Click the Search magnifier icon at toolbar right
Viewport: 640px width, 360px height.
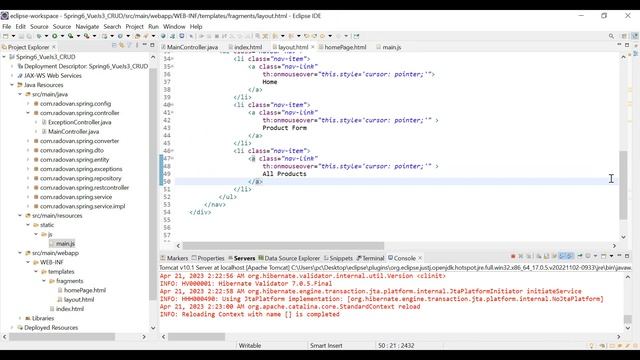click(611, 36)
